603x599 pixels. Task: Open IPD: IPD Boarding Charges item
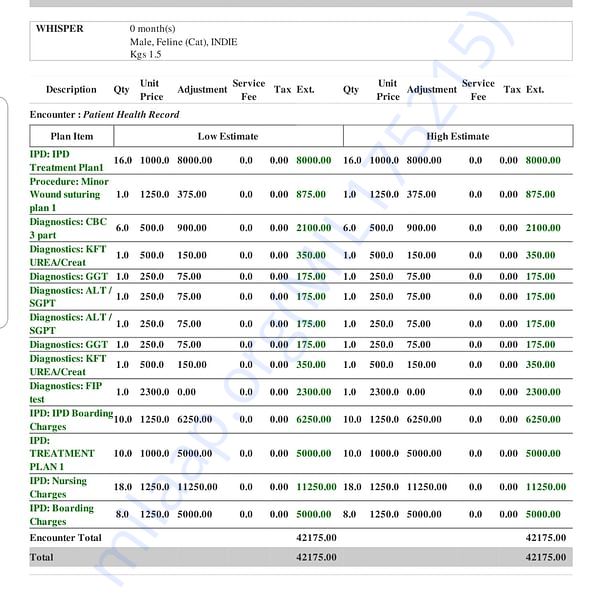pyautogui.click(x=71, y=420)
